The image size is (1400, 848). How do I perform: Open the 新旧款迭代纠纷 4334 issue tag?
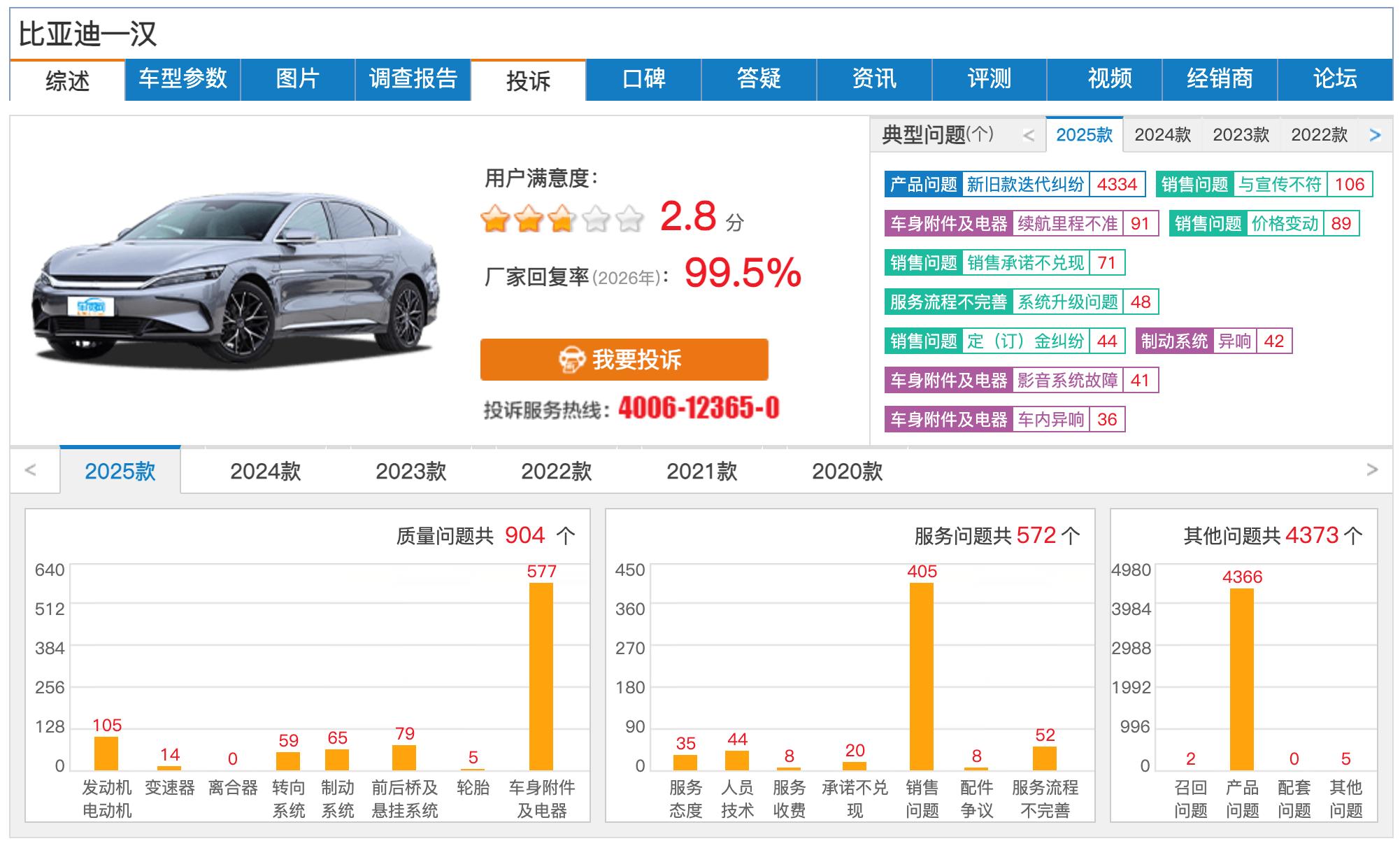point(1024,185)
